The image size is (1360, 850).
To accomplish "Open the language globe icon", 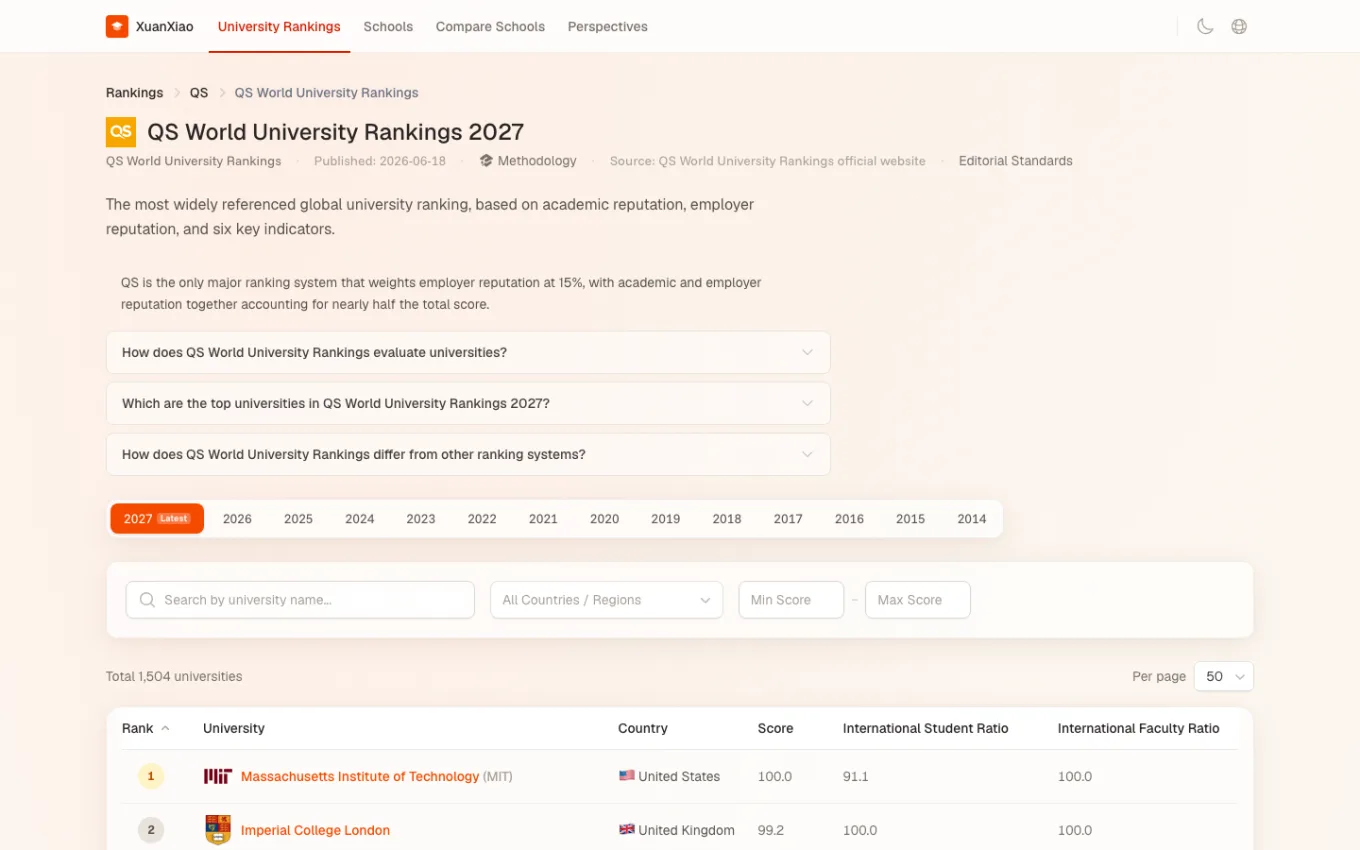I will tap(1239, 27).
